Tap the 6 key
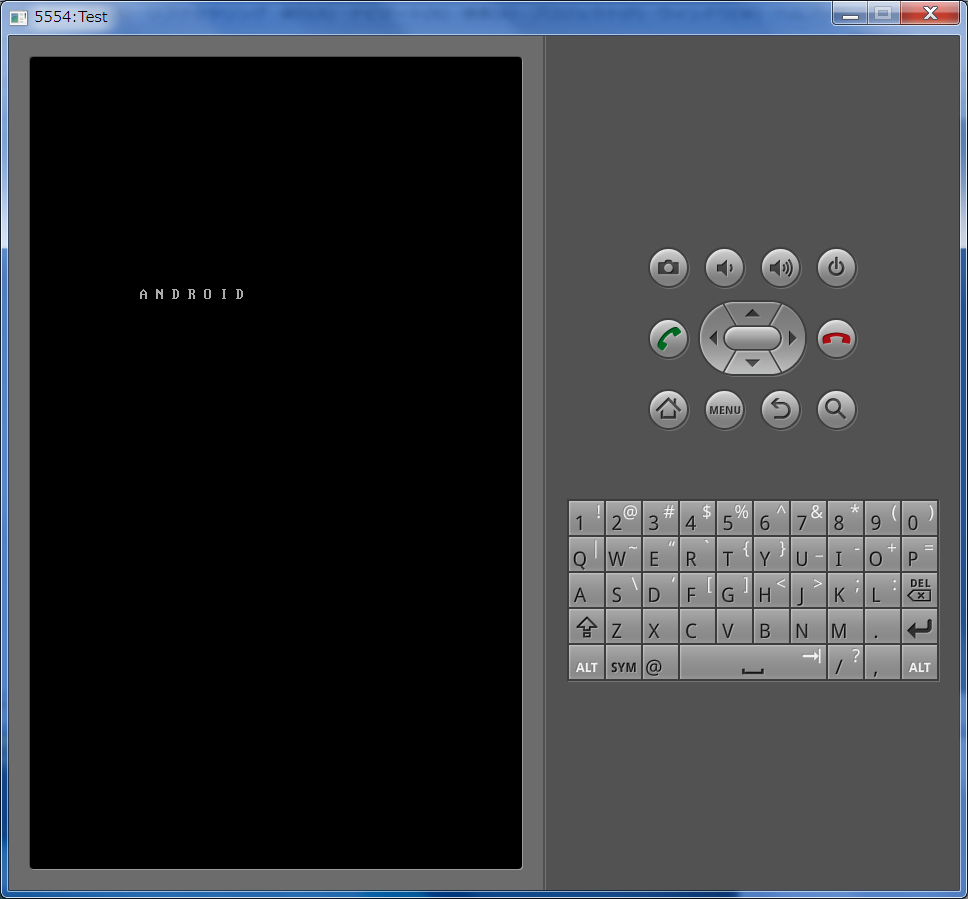Image resolution: width=968 pixels, height=899 pixels. 771,518
